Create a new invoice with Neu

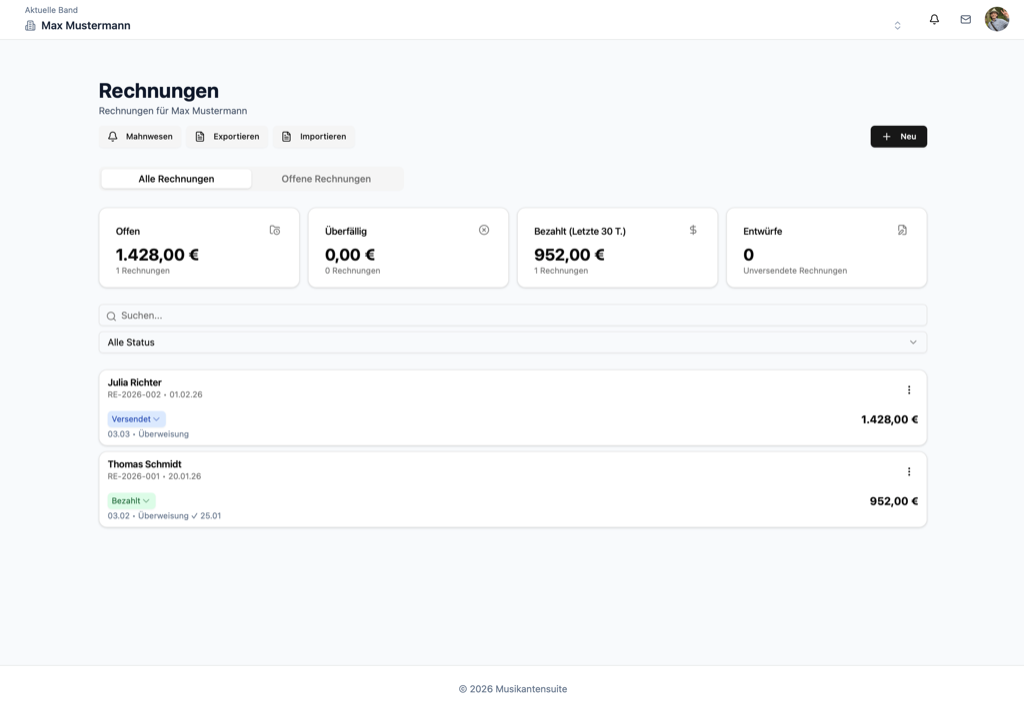tap(899, 136)
